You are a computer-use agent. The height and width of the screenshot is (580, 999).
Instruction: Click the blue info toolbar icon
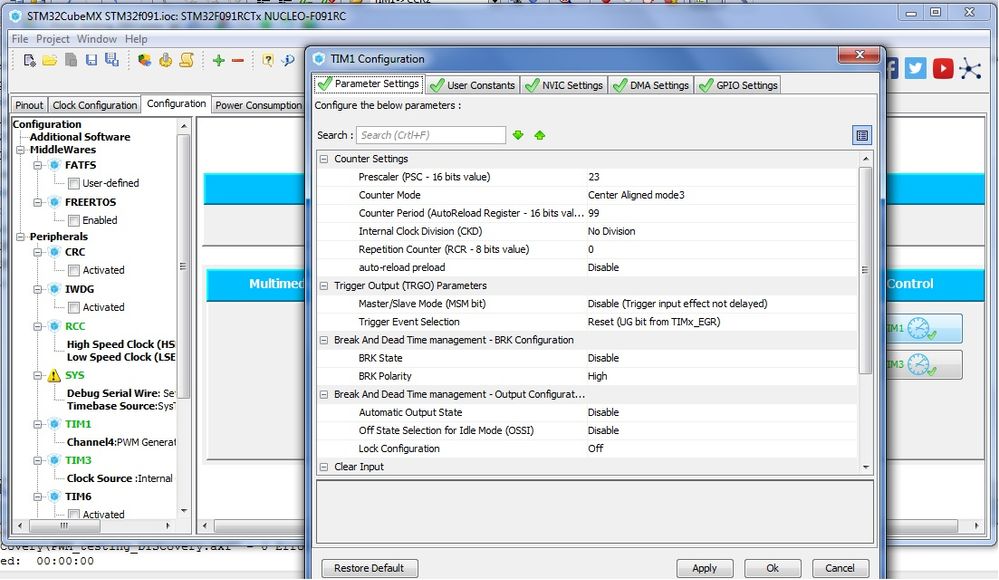[288, 61]
